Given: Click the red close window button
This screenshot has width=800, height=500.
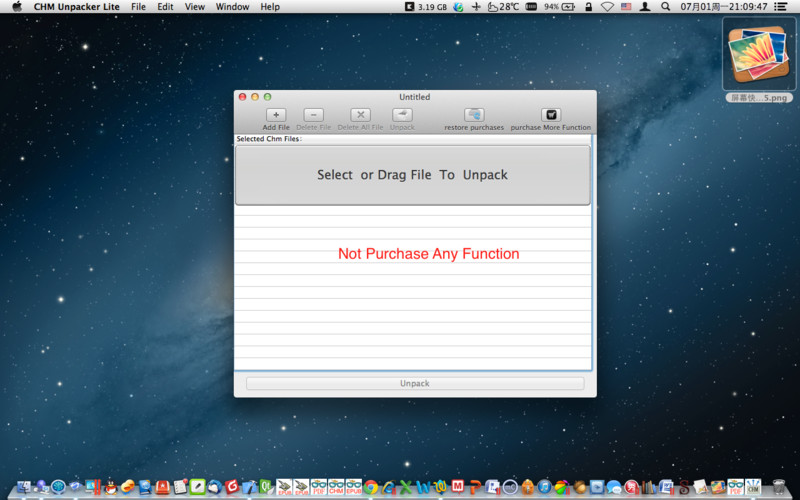Looking at the screenshot, I should tap(242, 96).
